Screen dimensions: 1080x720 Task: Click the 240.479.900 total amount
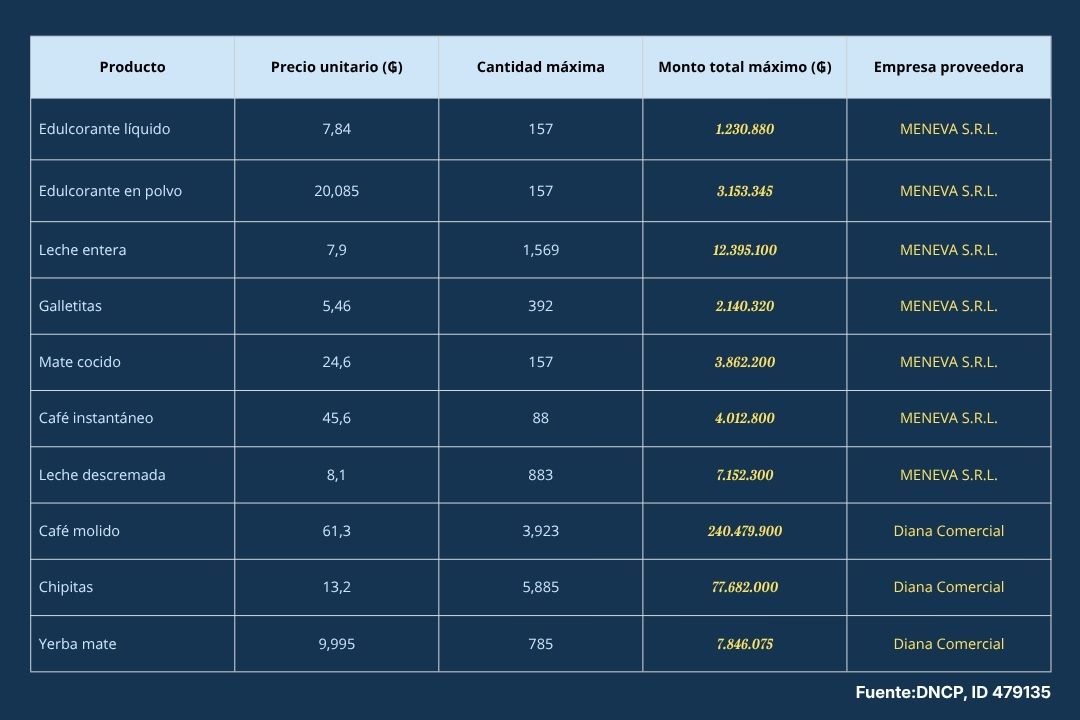pyautogui.click(x=744, y=531)
